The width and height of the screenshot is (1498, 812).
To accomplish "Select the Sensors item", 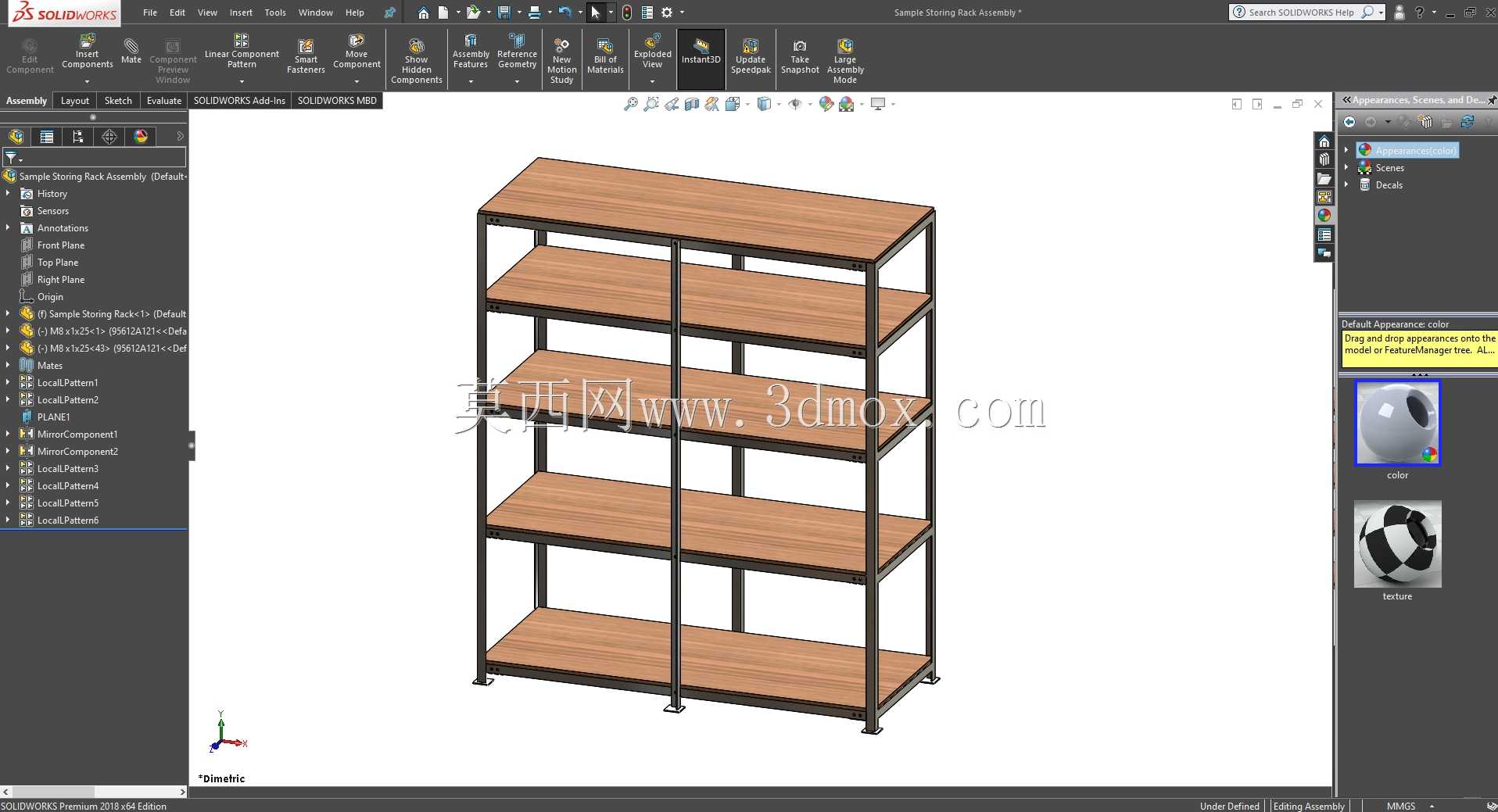I will (x=53, y=211).
